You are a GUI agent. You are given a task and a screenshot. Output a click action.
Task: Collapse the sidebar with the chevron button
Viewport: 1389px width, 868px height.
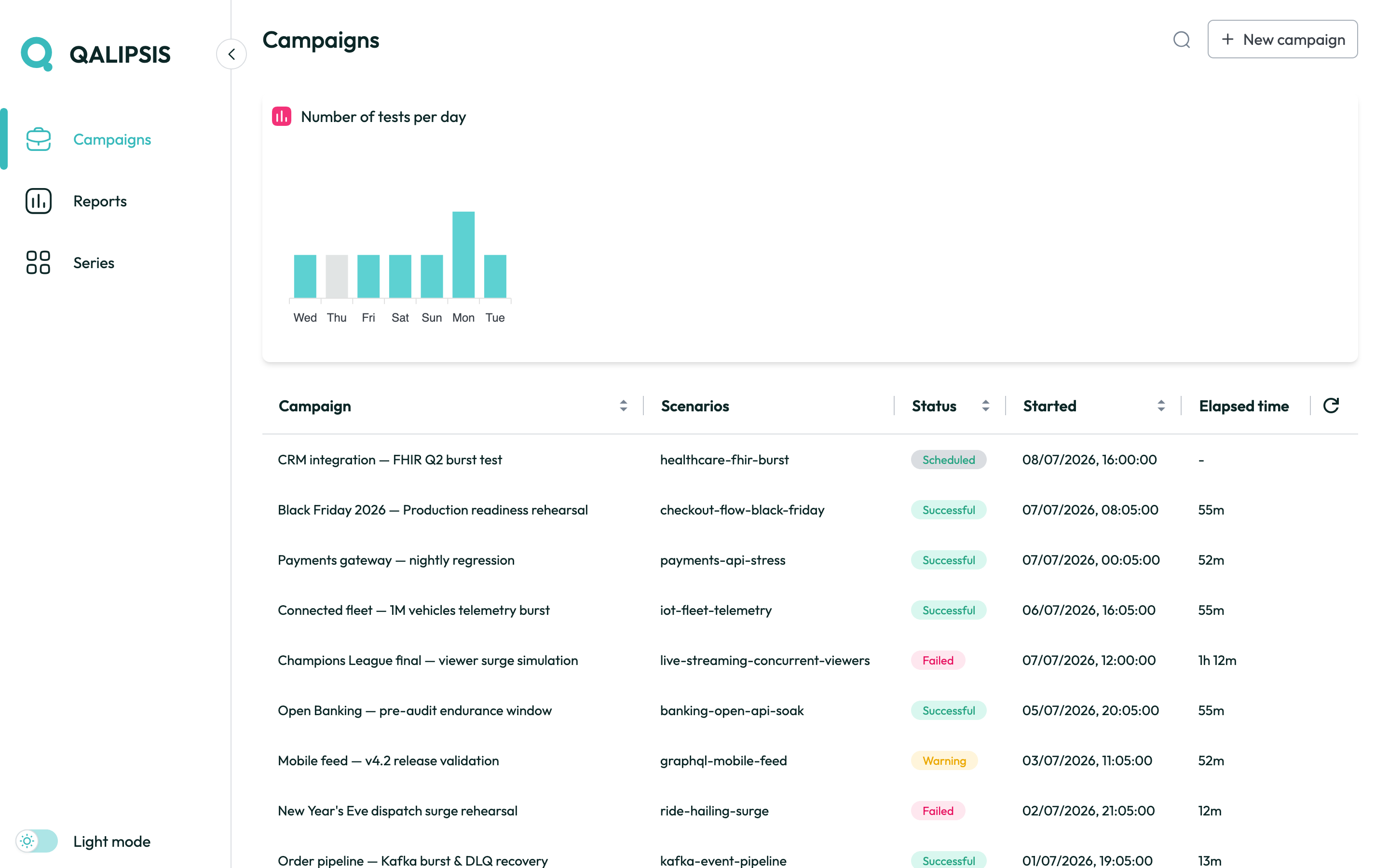pyautogui.click(x=231, y=54)
